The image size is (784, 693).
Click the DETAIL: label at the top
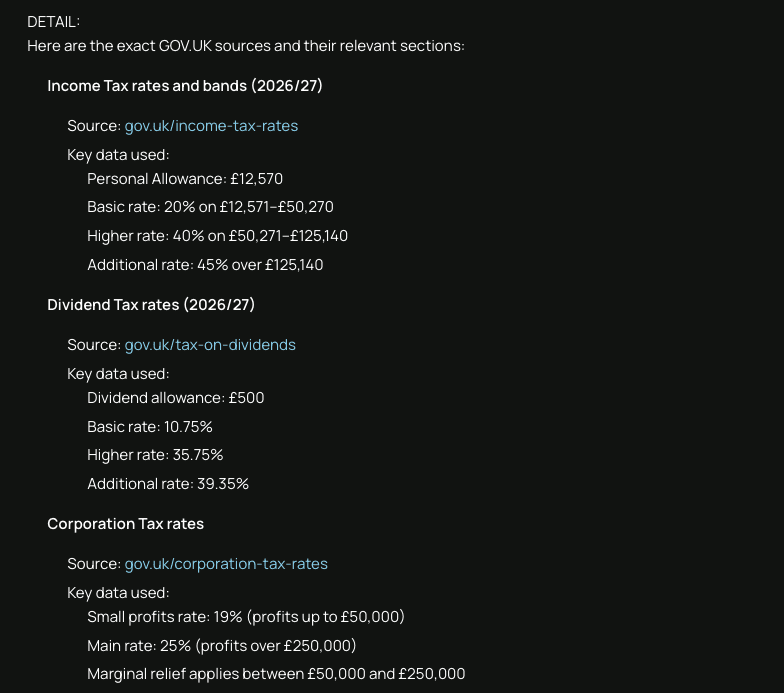coord(54,22)
